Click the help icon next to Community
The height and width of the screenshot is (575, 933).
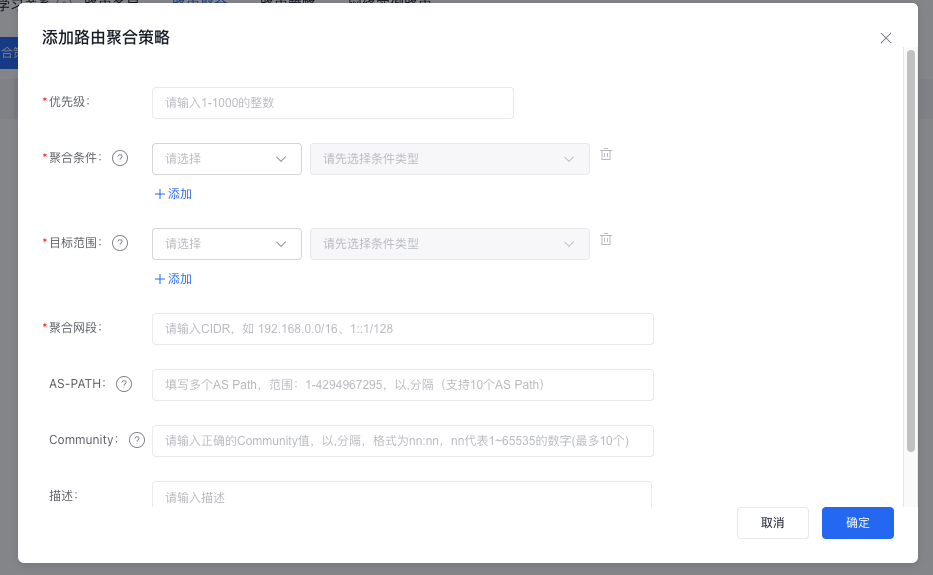137,440
